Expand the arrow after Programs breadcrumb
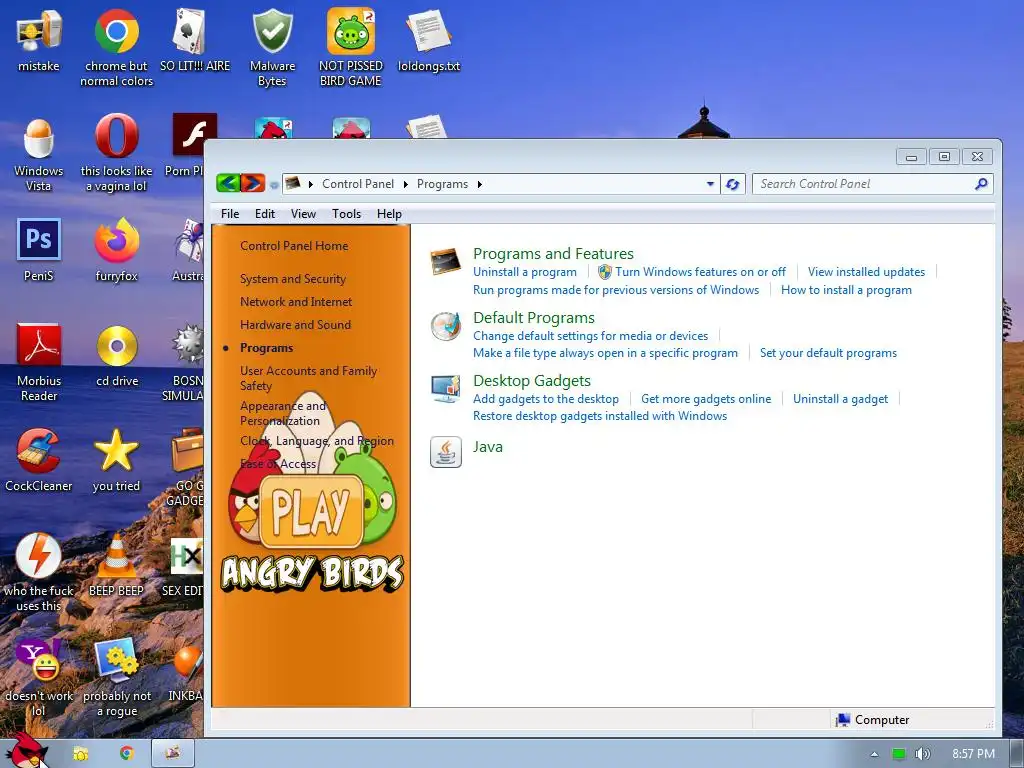Screen dimensions: 1024x768 click(479, 184)
